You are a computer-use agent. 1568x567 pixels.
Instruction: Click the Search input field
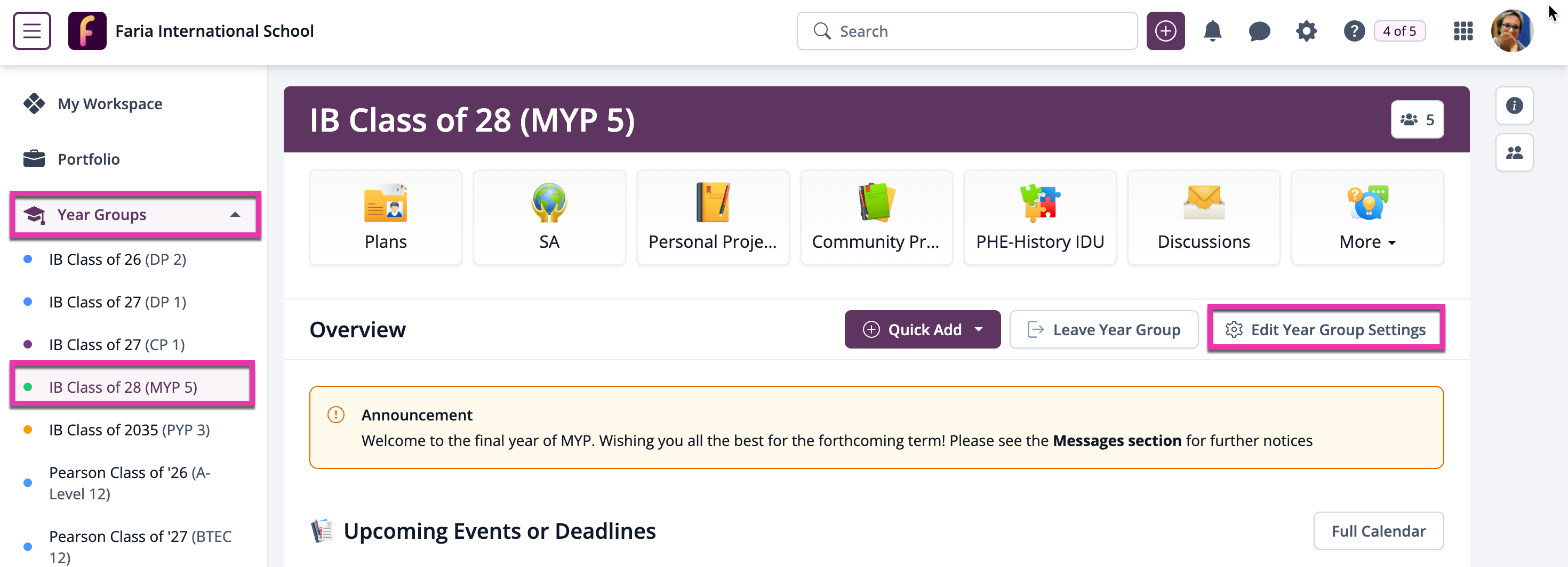966,31
